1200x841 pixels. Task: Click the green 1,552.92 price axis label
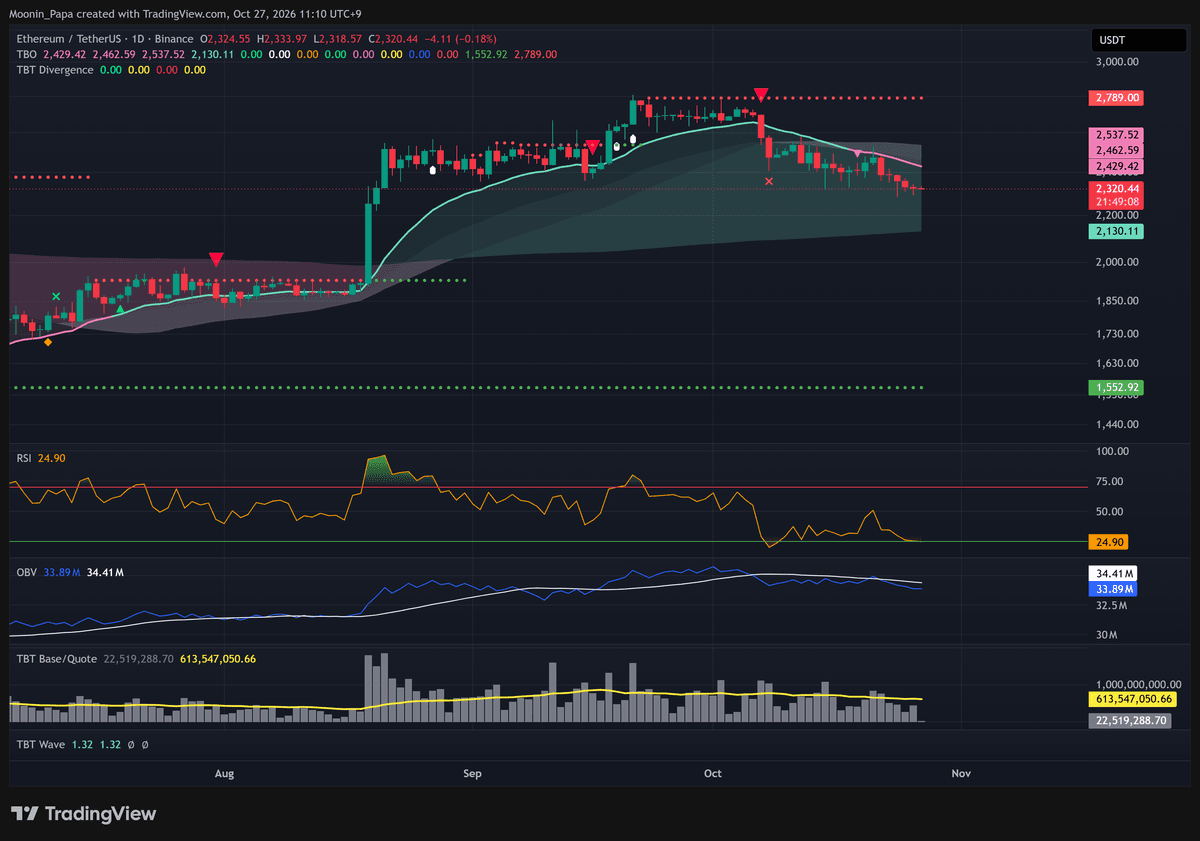click(1116, 387)
